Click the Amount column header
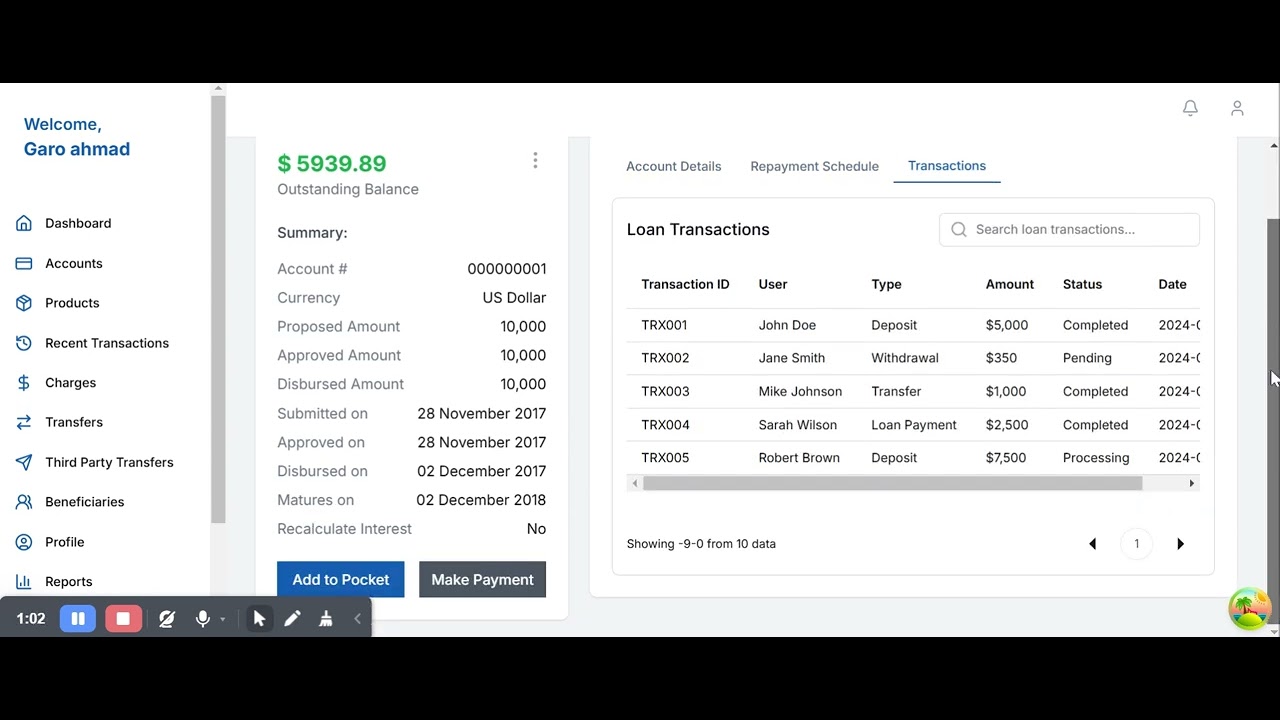This screenshot has height=720, width=1280. click(1009, 284)
